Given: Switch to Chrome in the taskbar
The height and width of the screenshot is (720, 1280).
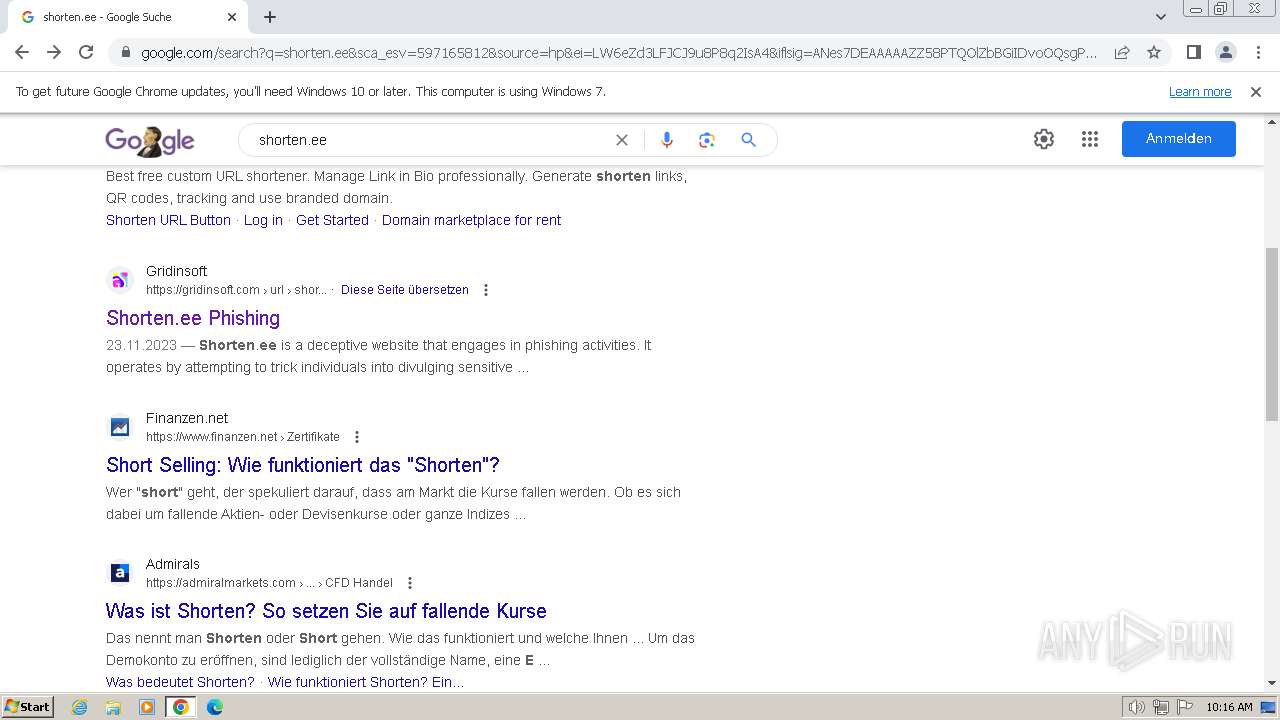Looking at the screenshot, I should coord(181,707).
